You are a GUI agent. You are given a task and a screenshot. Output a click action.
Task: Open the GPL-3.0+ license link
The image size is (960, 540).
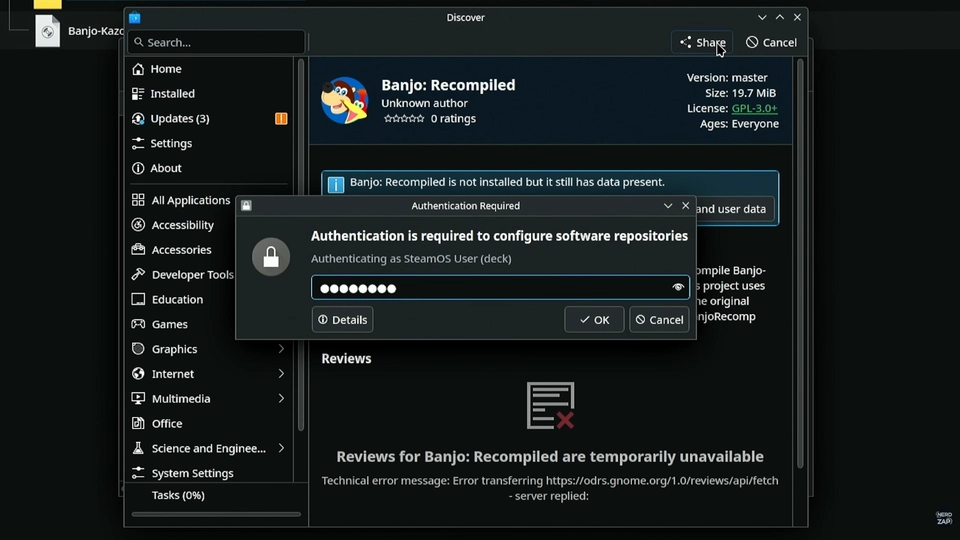click(x=754, y=108)
